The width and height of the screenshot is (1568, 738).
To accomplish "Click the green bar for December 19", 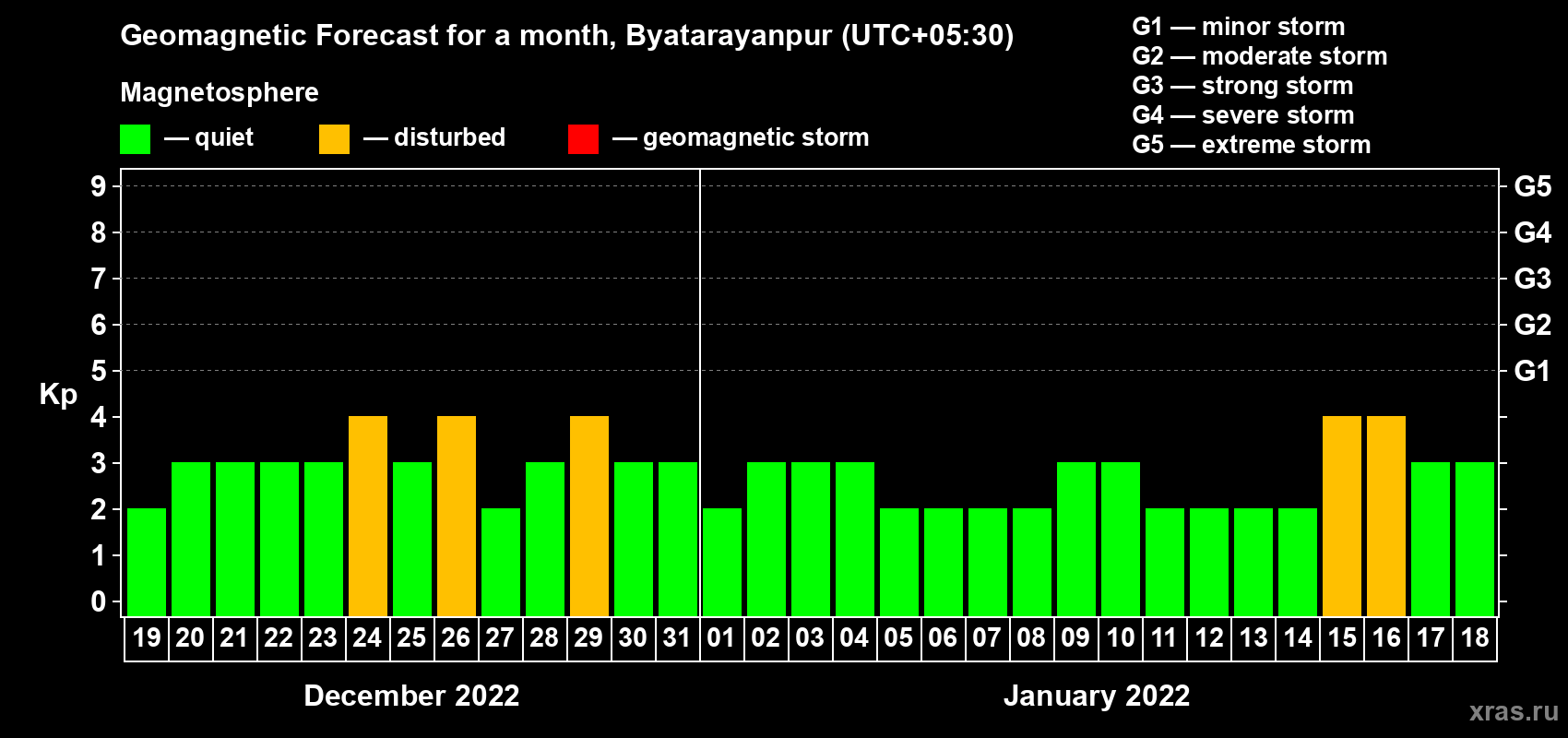I will (147, 562).
